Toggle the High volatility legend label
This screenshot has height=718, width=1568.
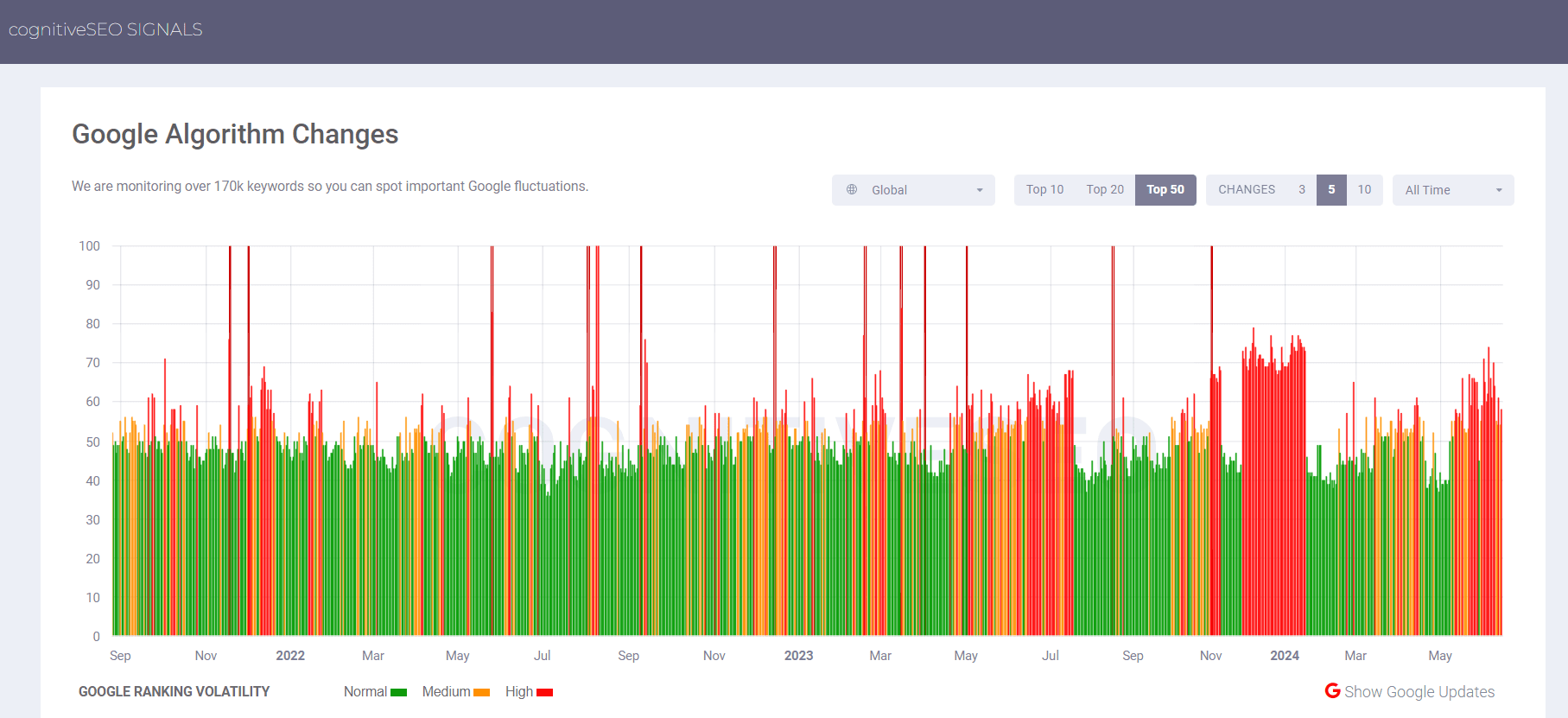point(519,691)
